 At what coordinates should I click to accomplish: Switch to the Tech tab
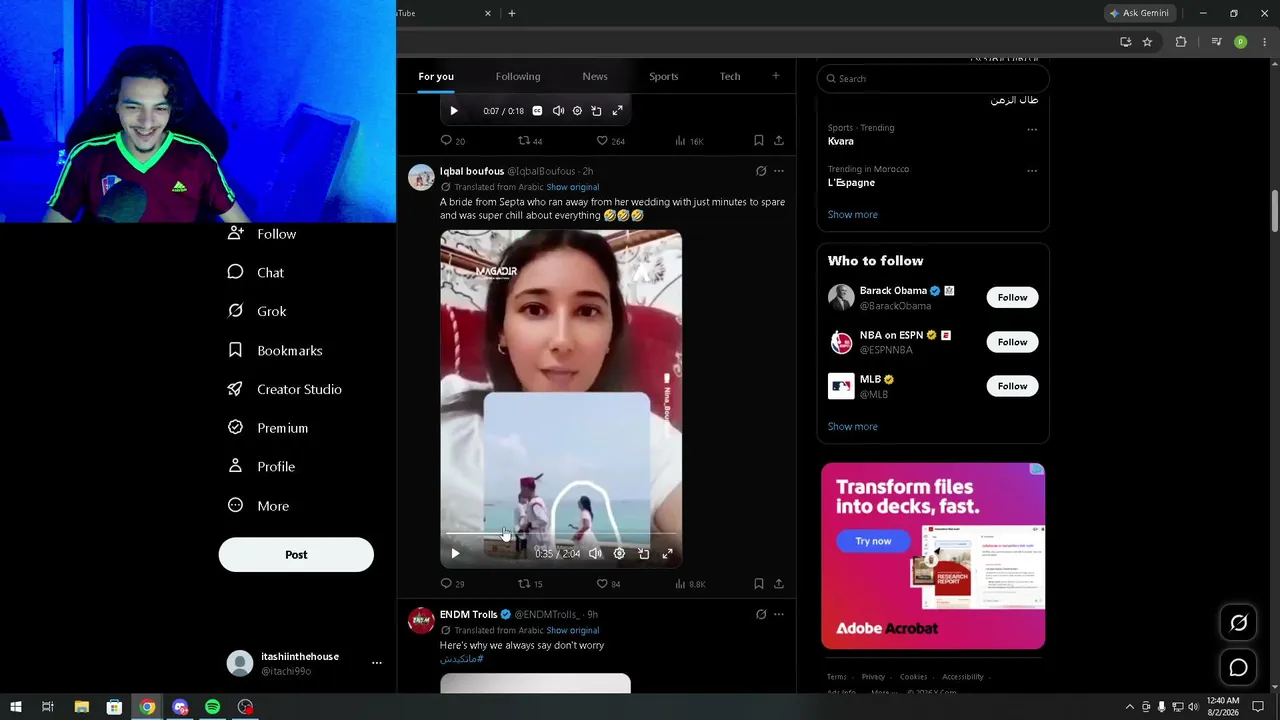click(730, 77)
